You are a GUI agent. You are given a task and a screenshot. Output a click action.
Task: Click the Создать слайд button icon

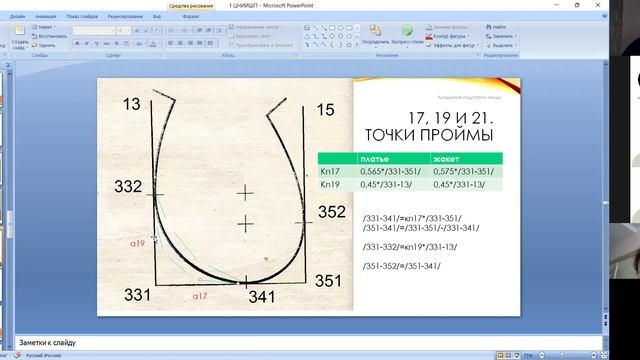click(x=20, y=31)
